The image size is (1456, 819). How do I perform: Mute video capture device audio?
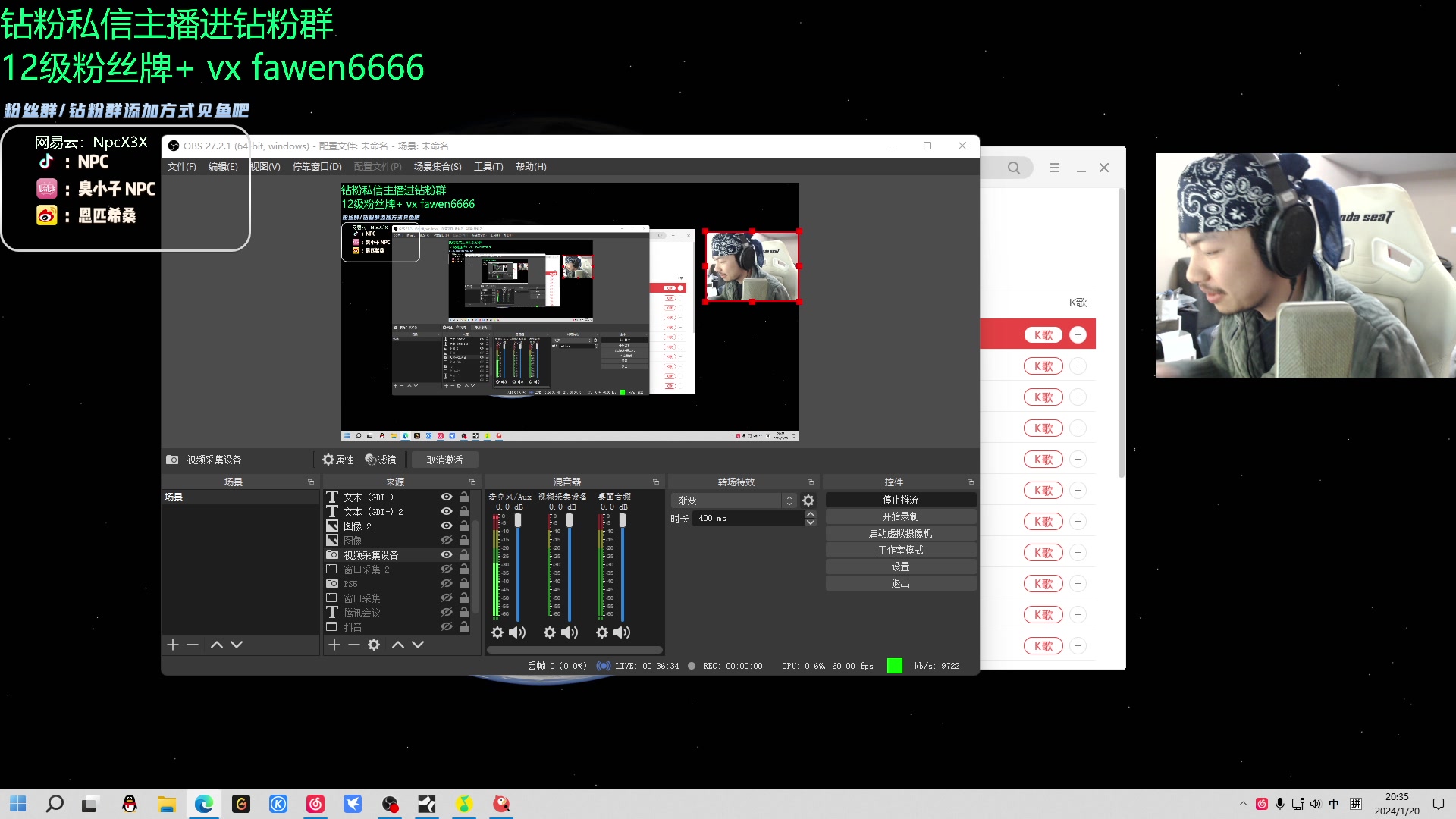(570, 632)
